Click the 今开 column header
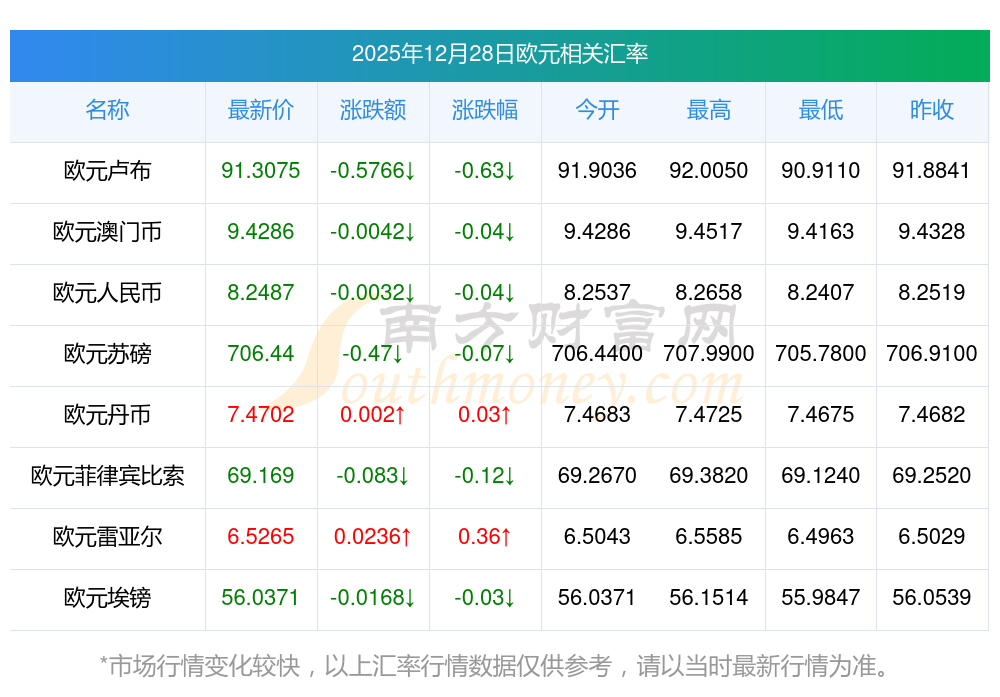 (597, 110)
